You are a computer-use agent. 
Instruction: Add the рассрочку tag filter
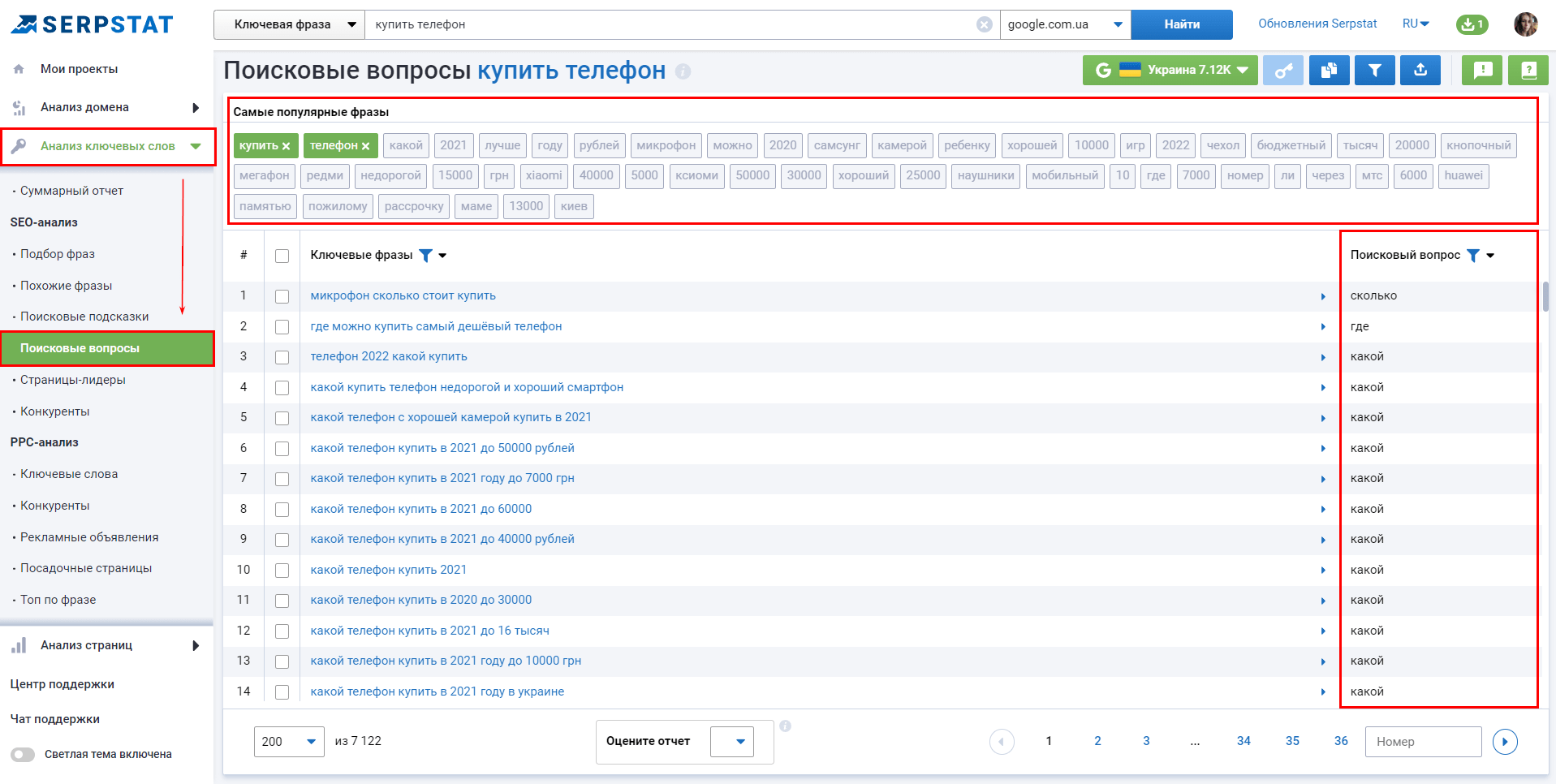pos(414,206)
